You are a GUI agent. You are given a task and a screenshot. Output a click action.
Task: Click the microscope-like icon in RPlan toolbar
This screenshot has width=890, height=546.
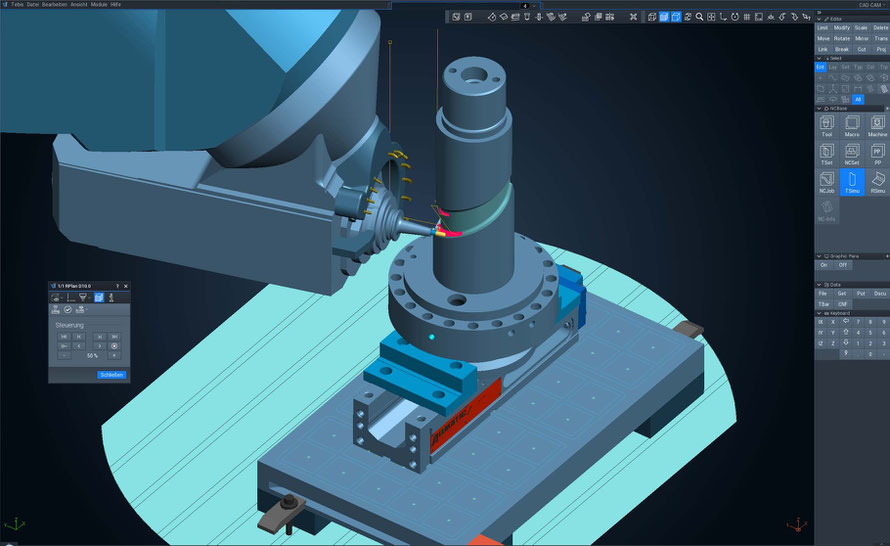[111, 297]
